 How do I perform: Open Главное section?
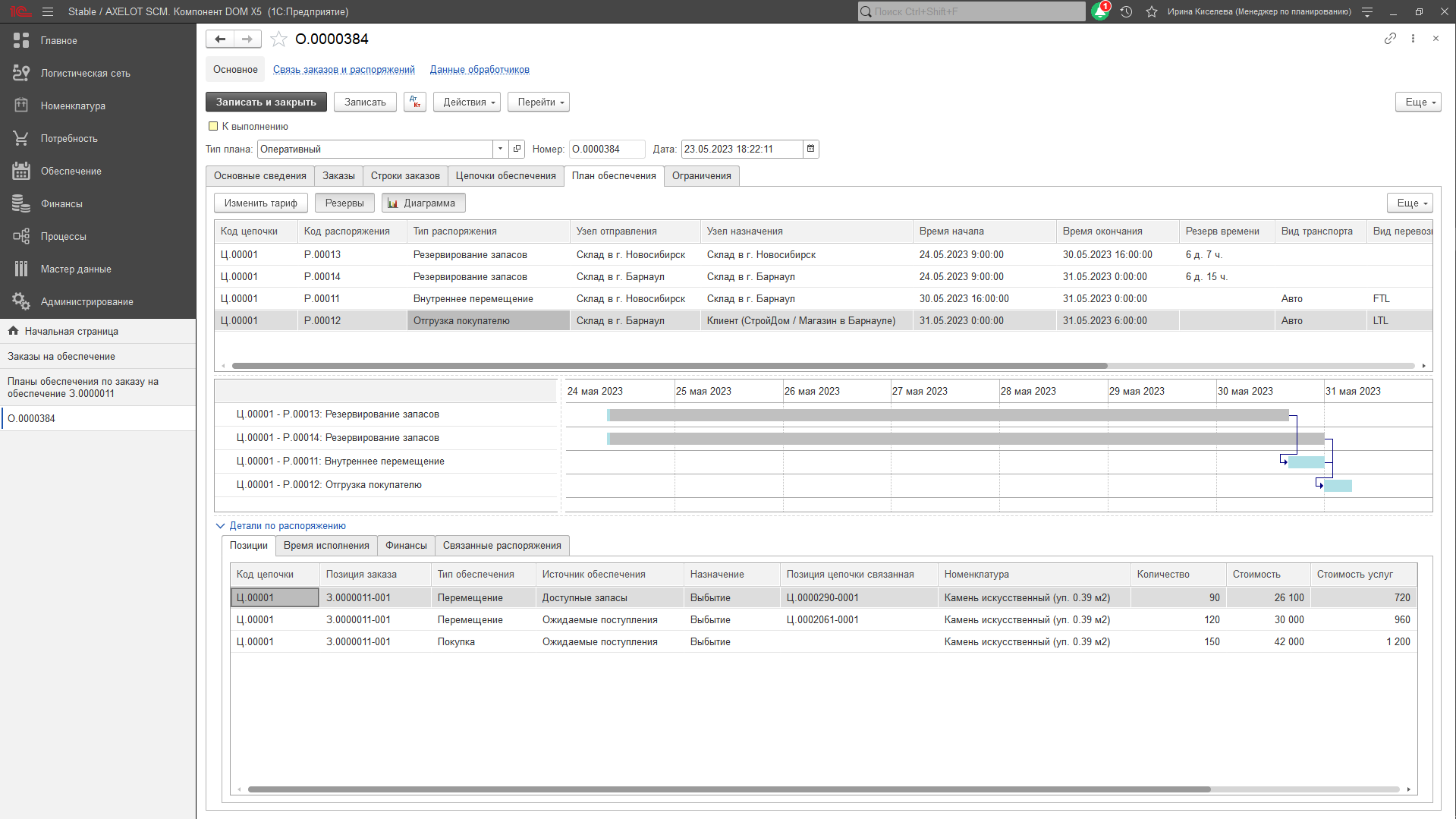[98, 40]
